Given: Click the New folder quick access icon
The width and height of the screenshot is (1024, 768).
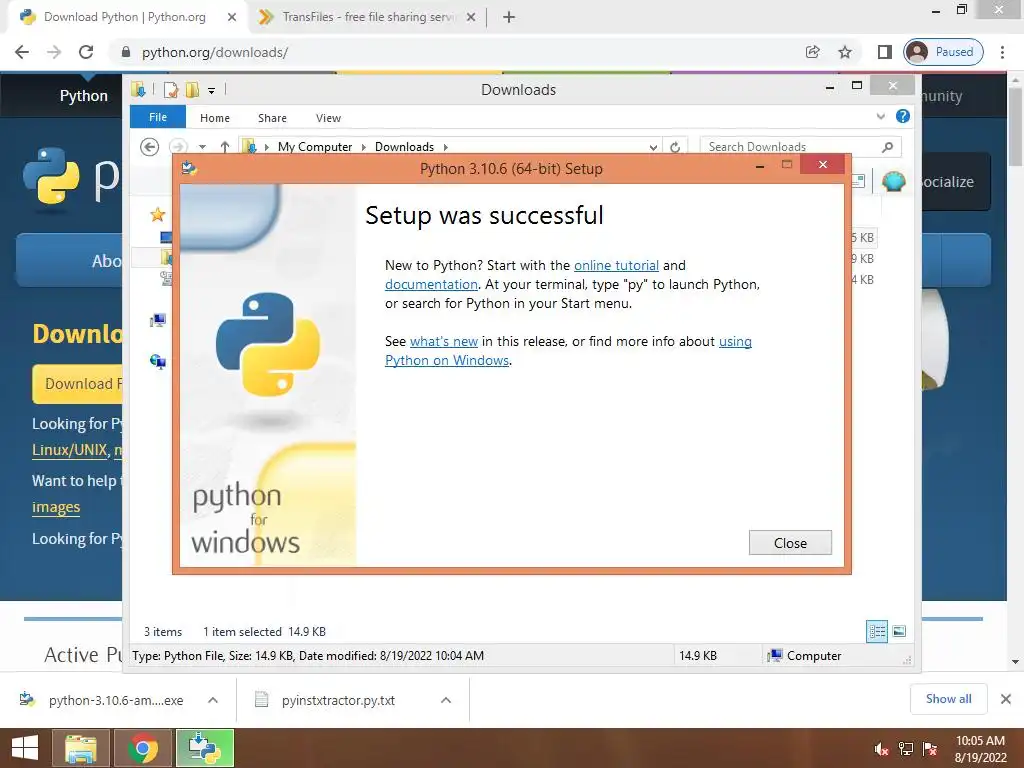Looking at the screenshot, I should point(192,89).
